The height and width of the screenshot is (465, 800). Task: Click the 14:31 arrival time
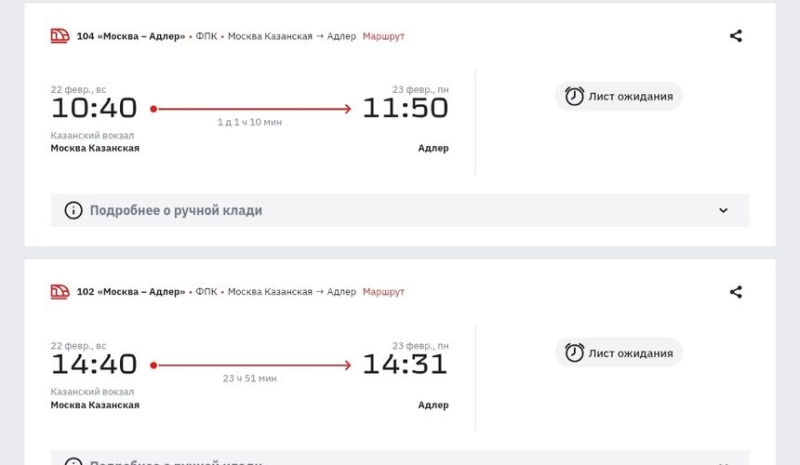pyautogui.click(x=405, y=364)
